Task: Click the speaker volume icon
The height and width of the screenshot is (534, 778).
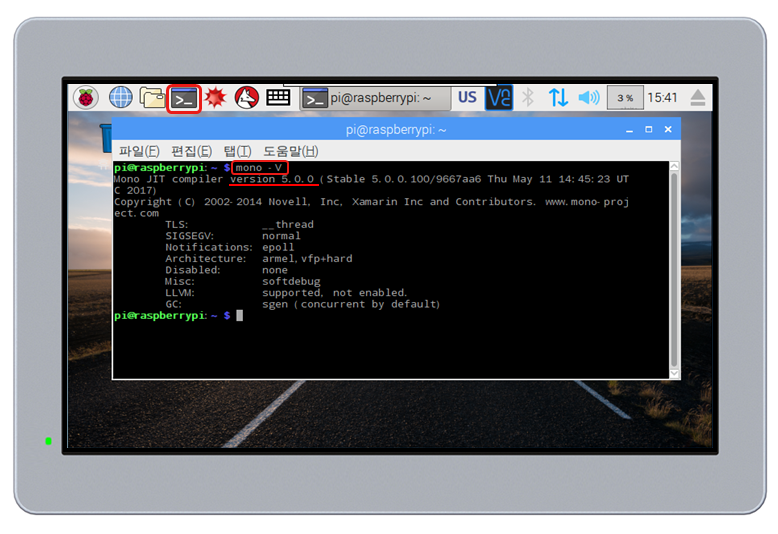Action: point(589,97)
